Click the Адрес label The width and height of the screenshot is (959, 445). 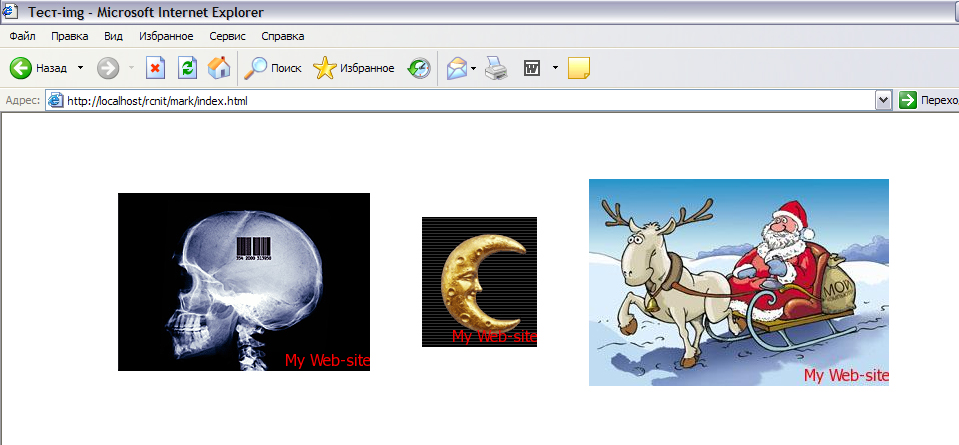click(23, 100)
